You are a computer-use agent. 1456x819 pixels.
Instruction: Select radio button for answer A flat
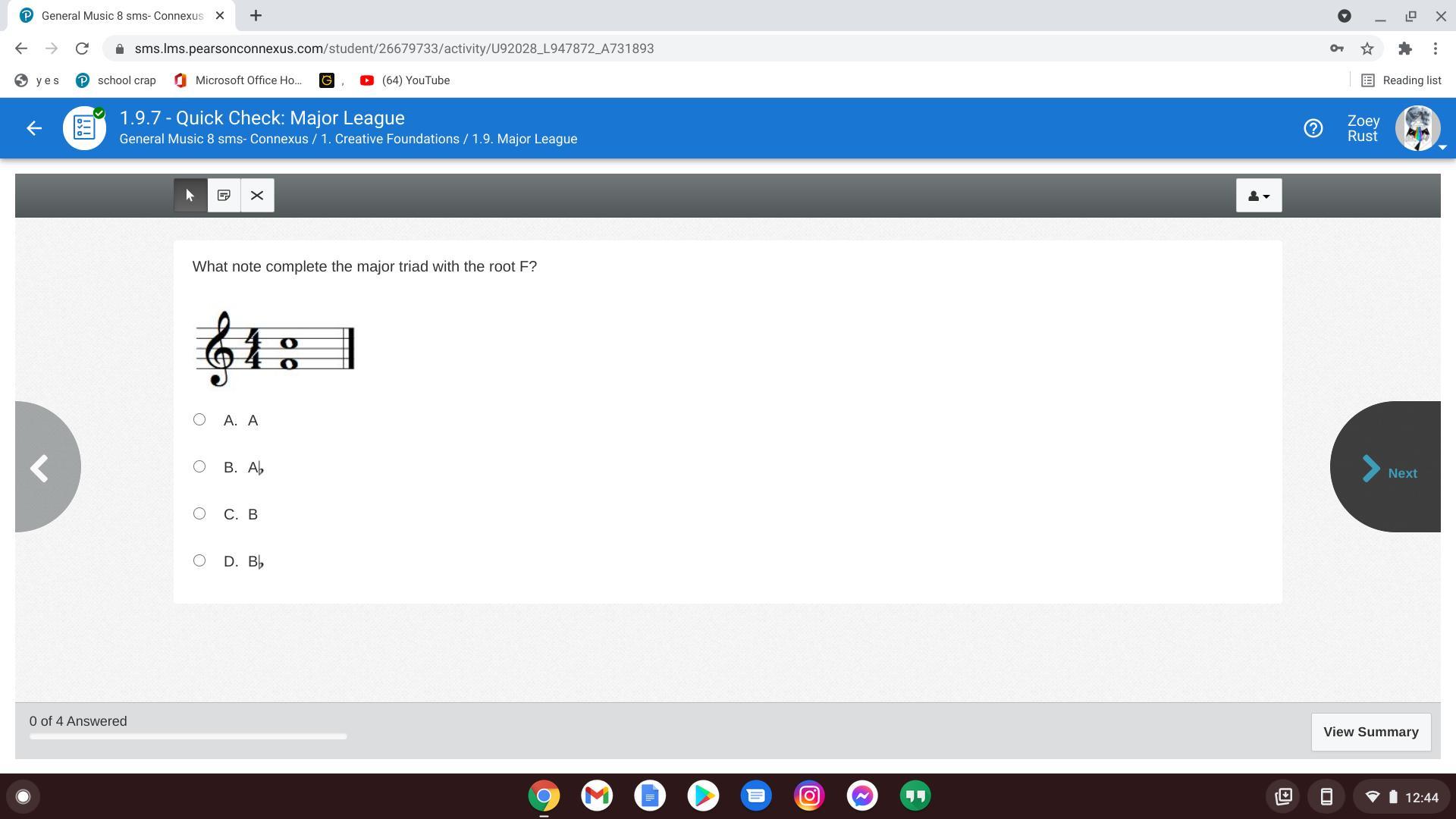pyautogui.click(x=199, y=466)
